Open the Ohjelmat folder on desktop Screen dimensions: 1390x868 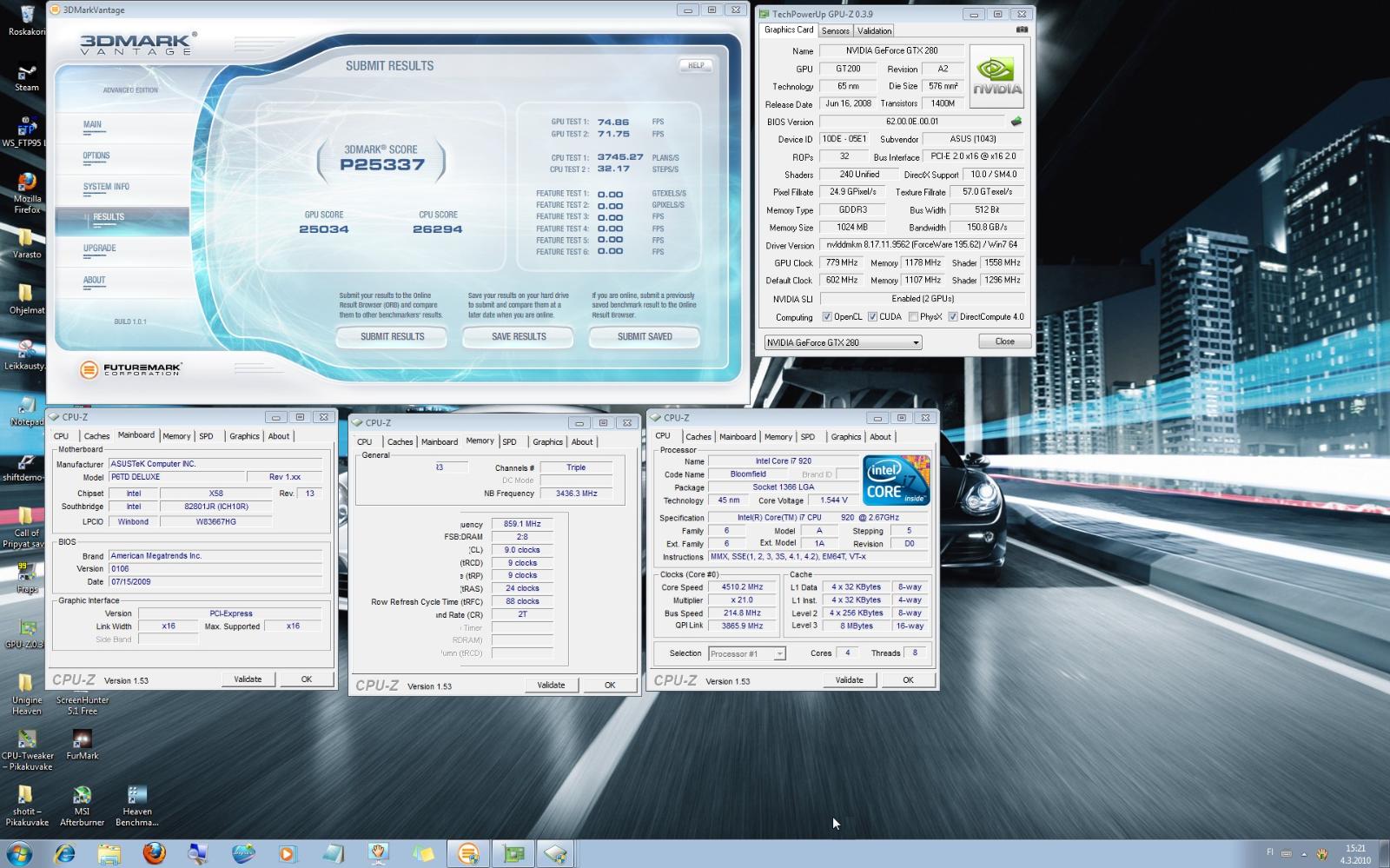coord(26,299)
